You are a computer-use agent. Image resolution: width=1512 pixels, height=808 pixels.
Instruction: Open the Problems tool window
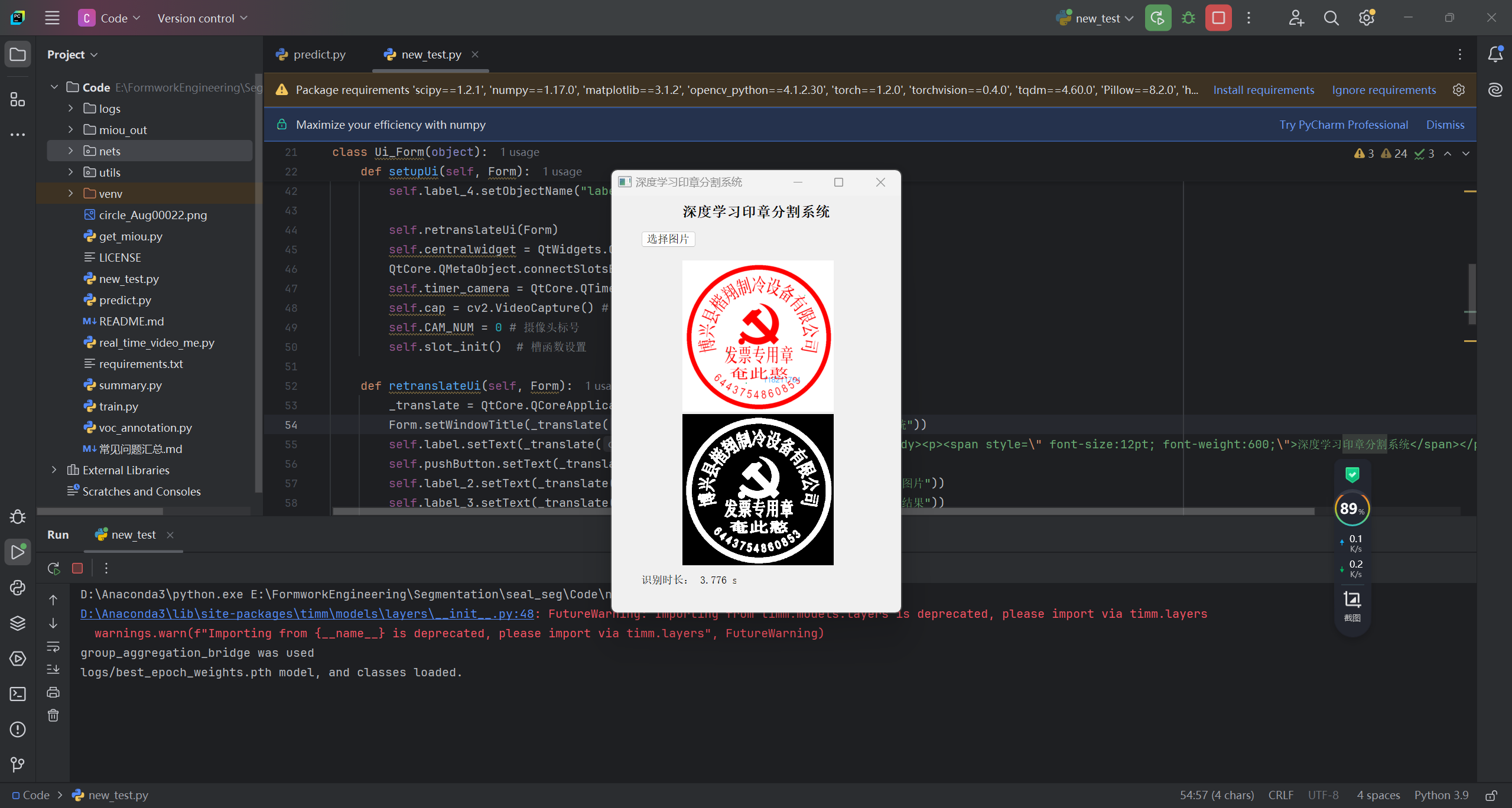pos(18,729)
